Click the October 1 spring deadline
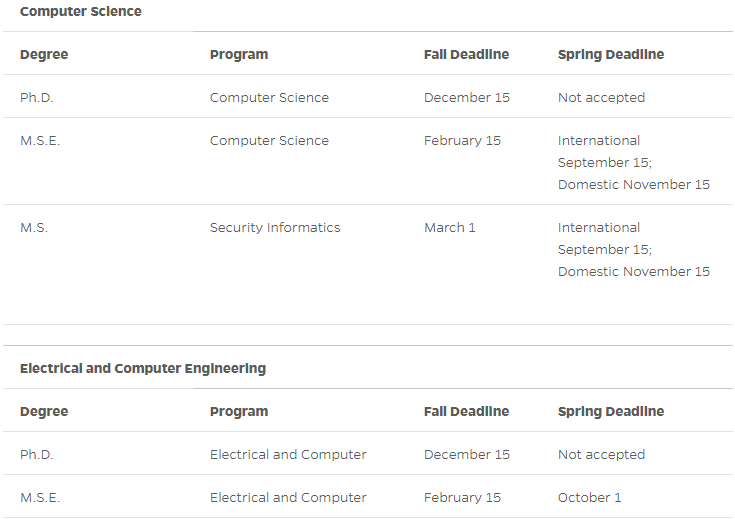 tap(589, 497)
